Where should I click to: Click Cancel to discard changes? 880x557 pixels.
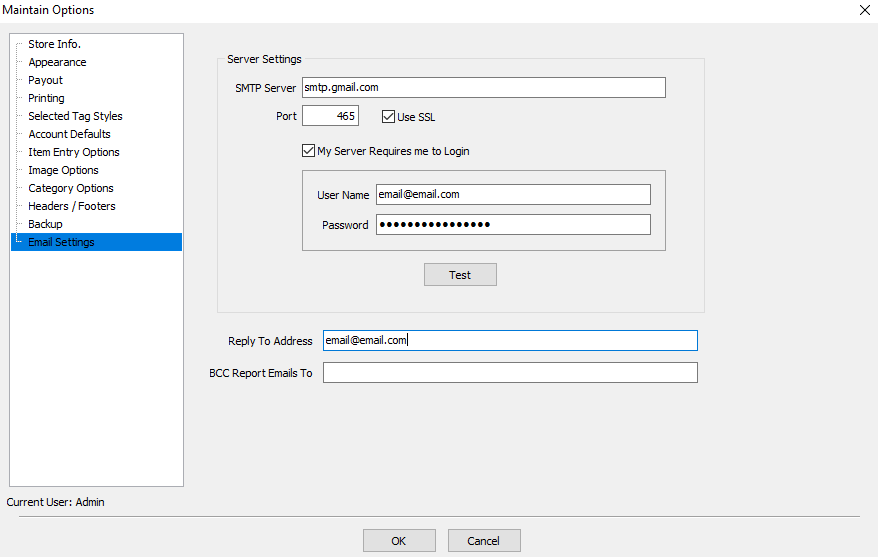[x=484, y=541]
